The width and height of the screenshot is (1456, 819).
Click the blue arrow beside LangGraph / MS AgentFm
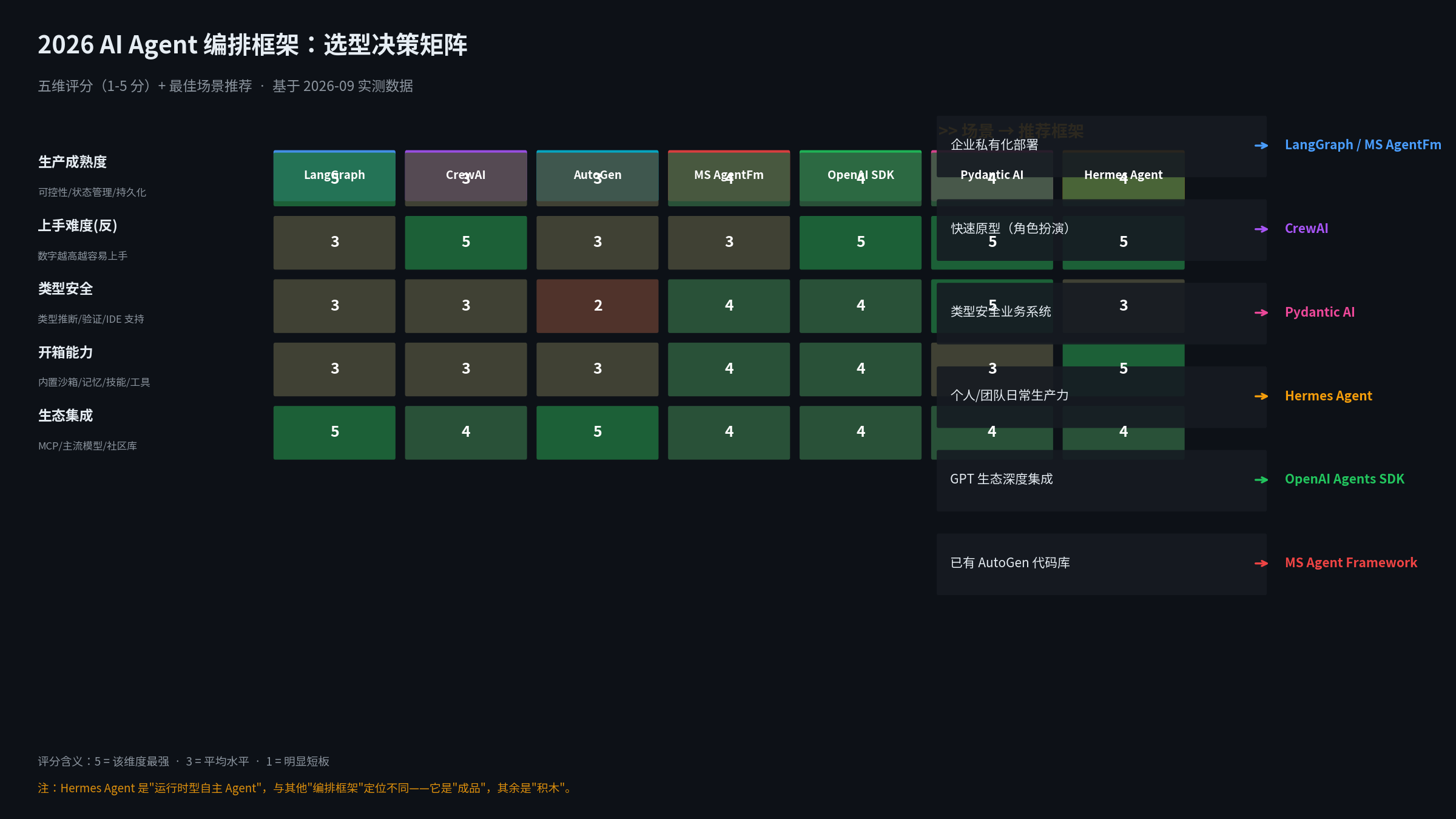pyautogui.click(x=1261, y=146)
